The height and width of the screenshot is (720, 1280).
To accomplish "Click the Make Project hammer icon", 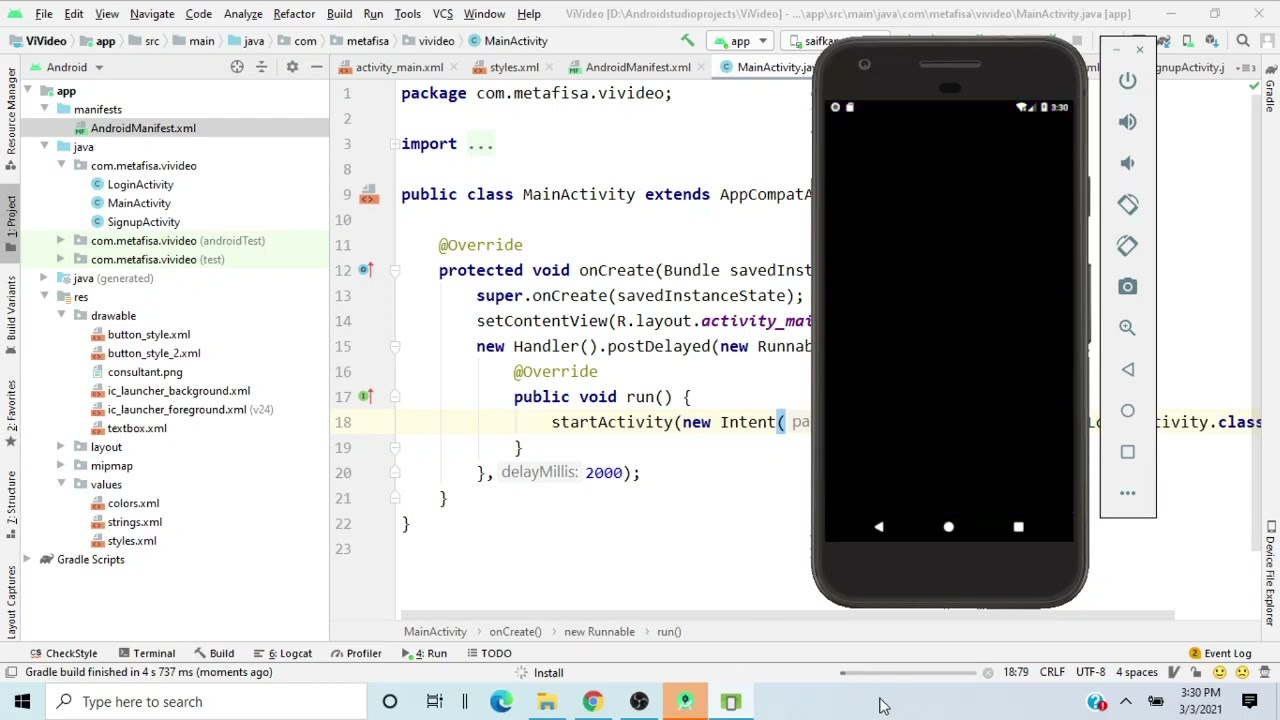I will 687,41.
